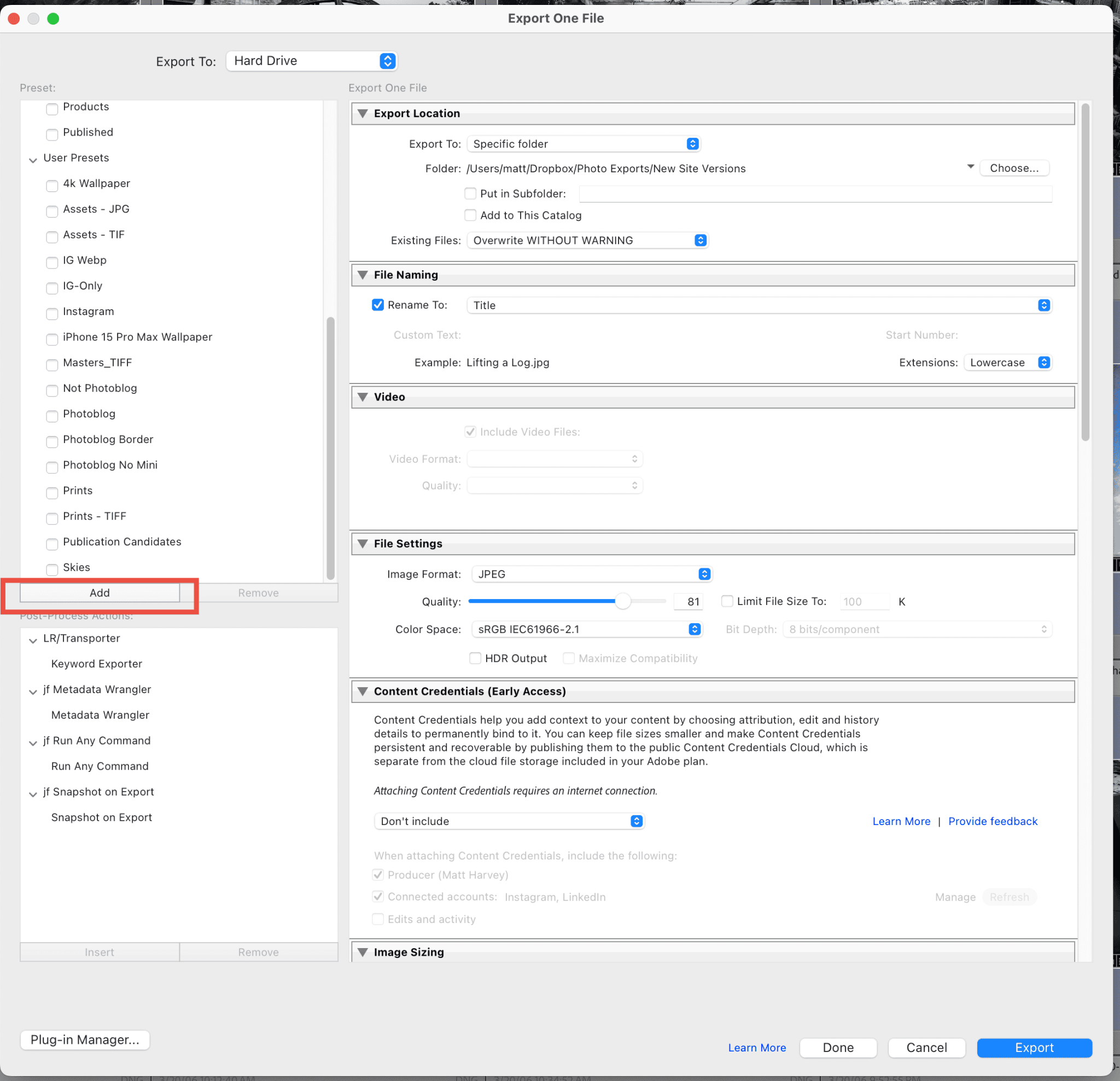Collapse the Image Sizing section triangle
This screenshot has height=1081, width=1120.
[x=362, y=952]
